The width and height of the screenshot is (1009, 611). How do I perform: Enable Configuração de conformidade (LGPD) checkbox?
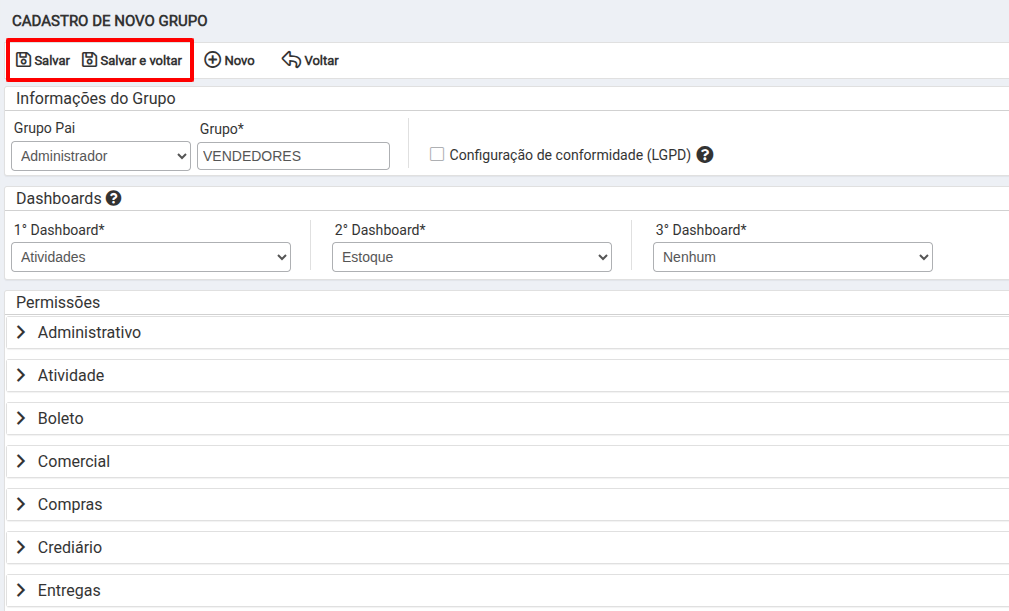[x=437, y=154]
